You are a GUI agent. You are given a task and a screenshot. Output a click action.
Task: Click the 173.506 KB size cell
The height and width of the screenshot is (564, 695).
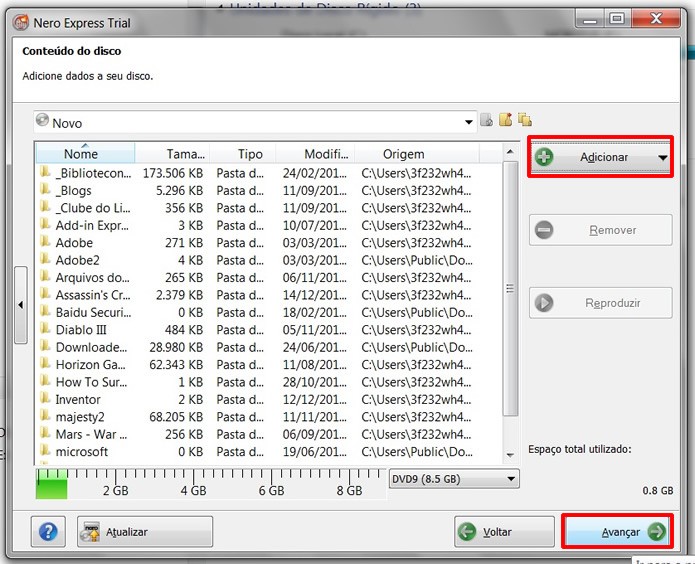click(173, 173)
